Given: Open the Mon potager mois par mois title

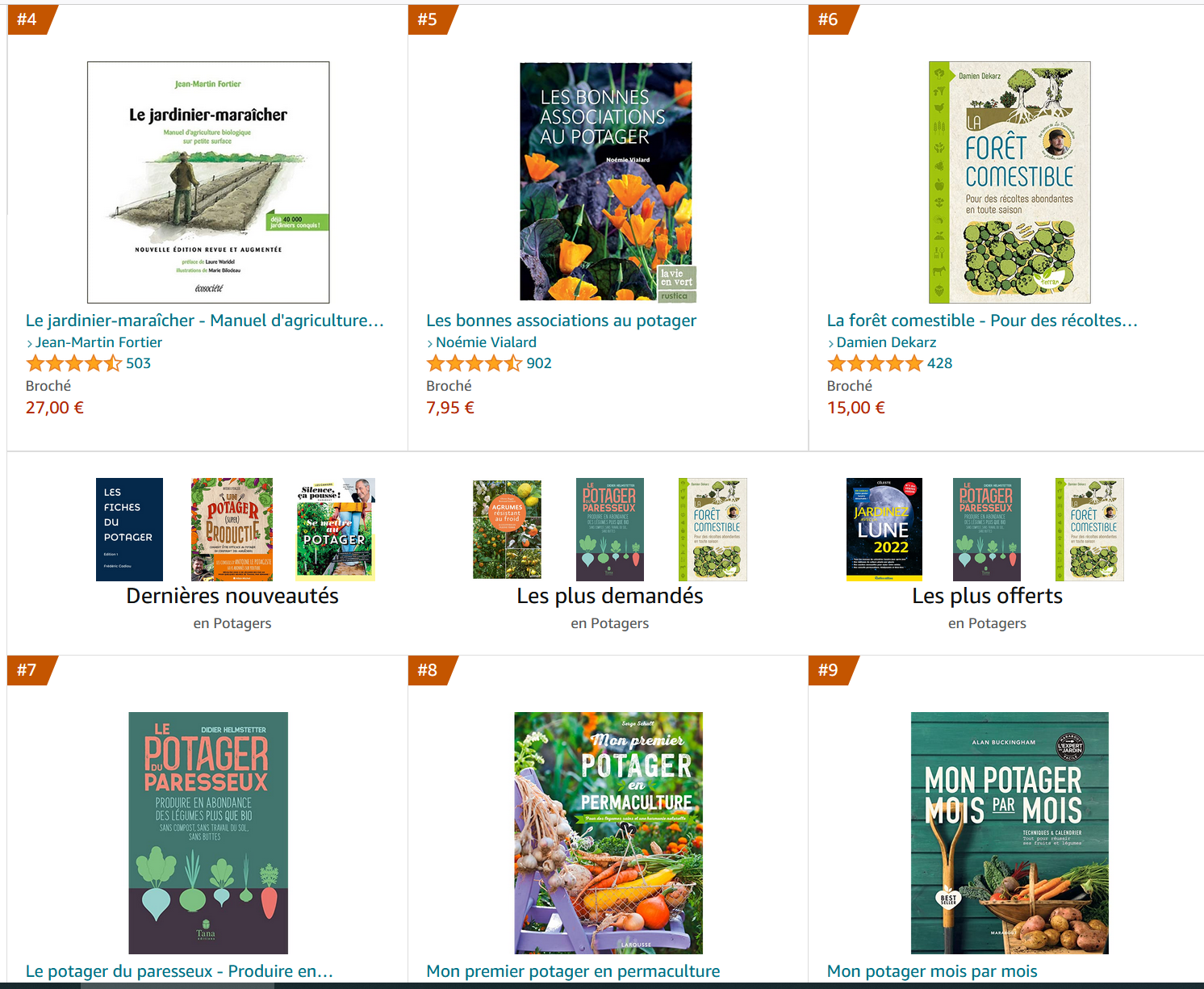Looking at the screenshot, I should point(932,971).
